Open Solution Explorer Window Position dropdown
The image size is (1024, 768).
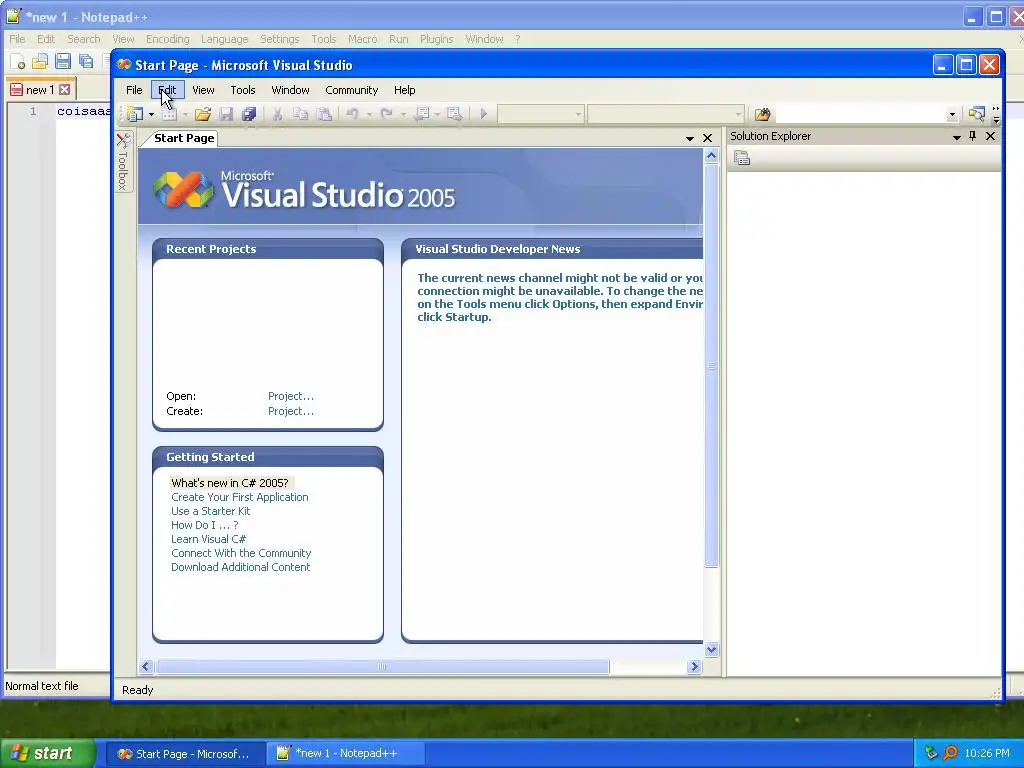coord(957,136)
